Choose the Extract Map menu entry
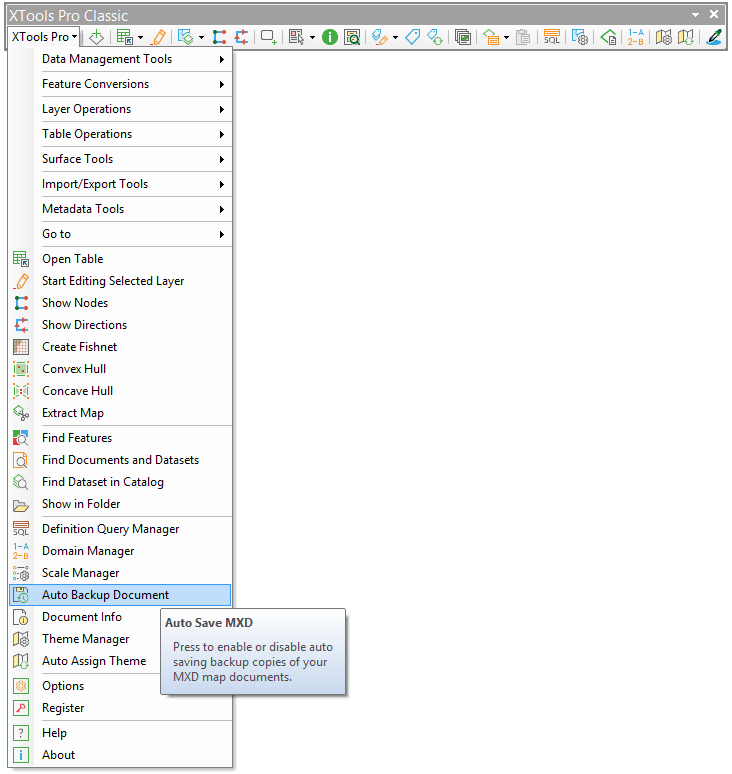 tap(120, 413)
